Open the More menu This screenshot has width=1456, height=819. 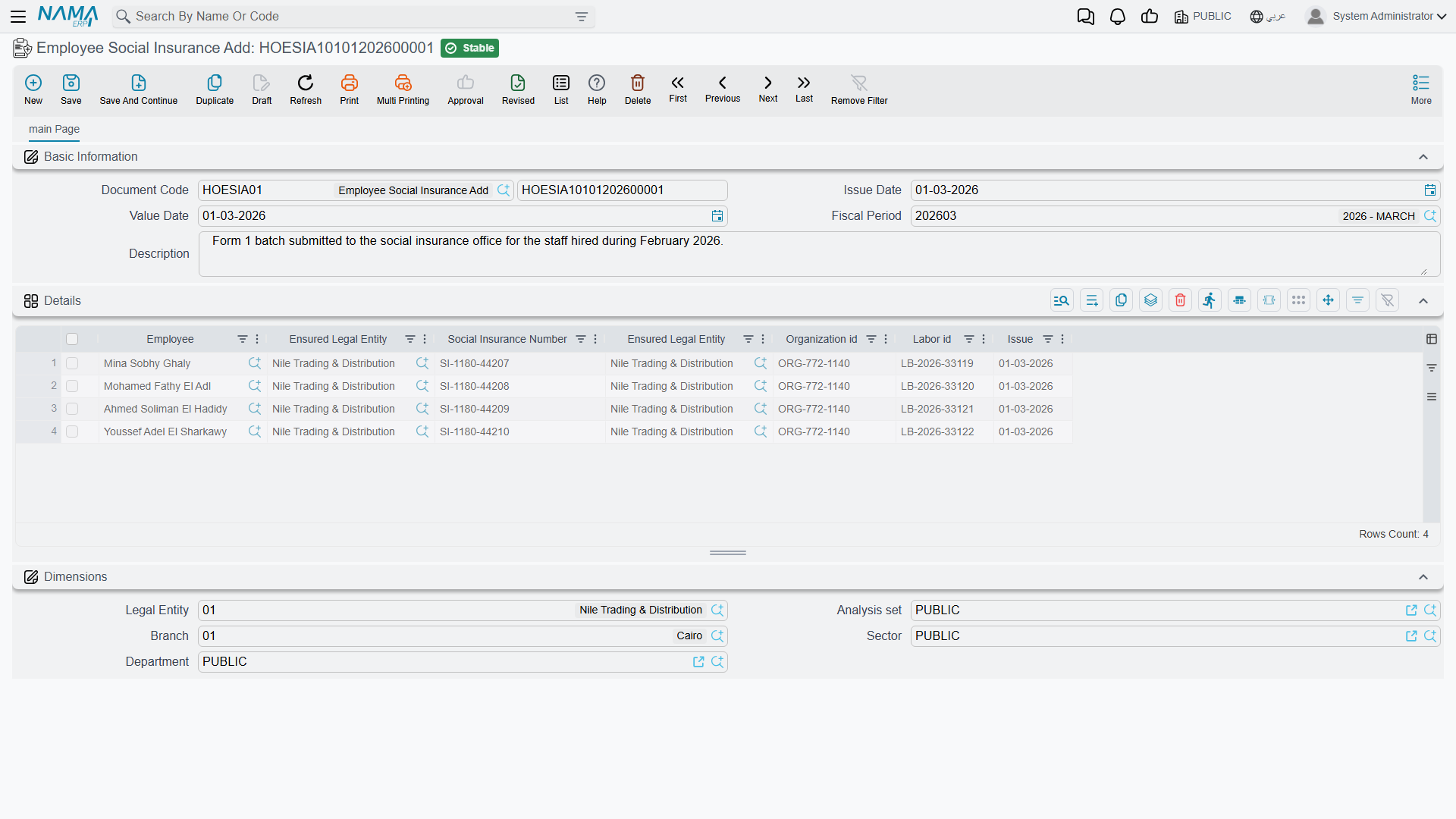(1421, 89)
